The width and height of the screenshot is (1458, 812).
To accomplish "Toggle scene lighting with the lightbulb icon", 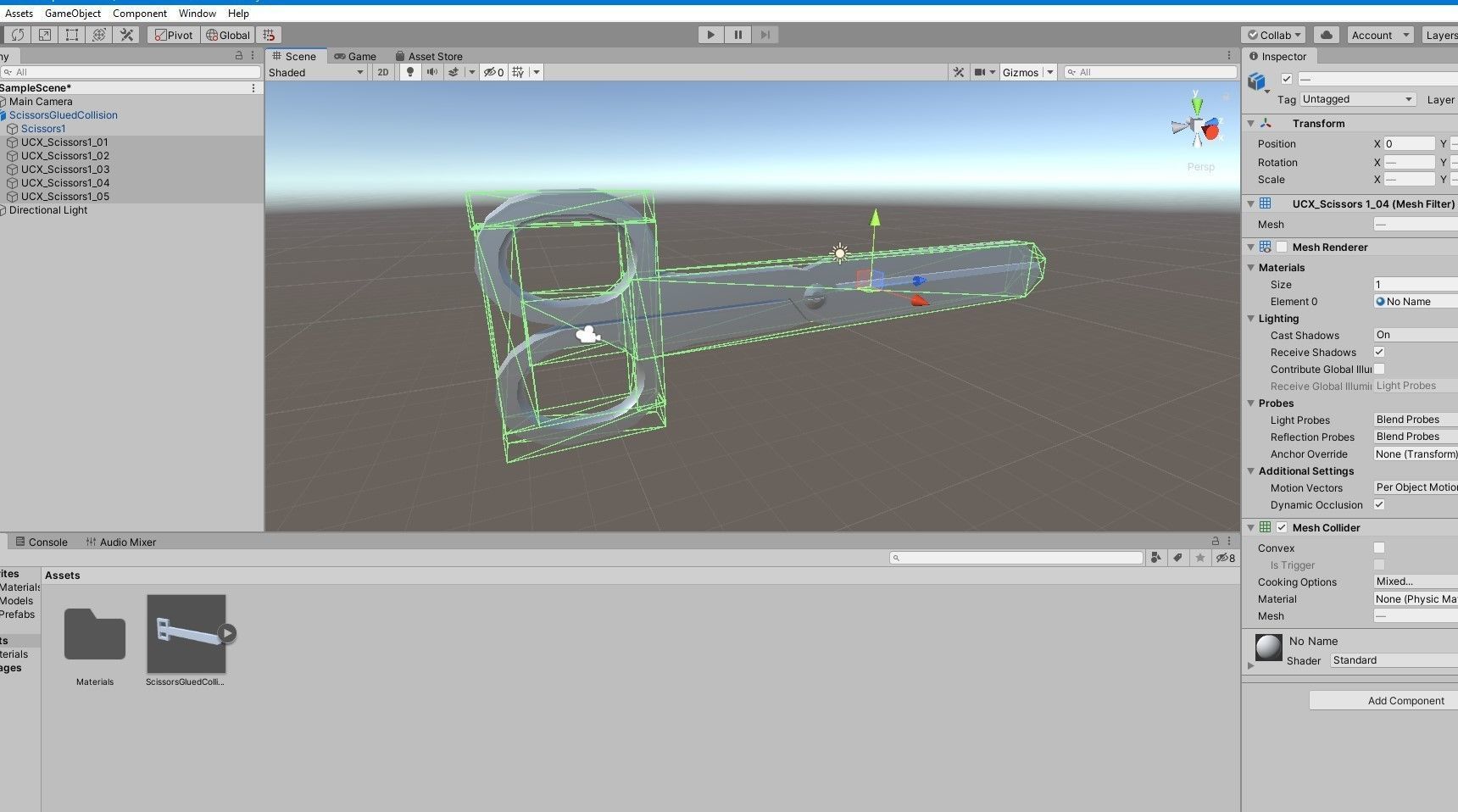I will click(410, 72).
